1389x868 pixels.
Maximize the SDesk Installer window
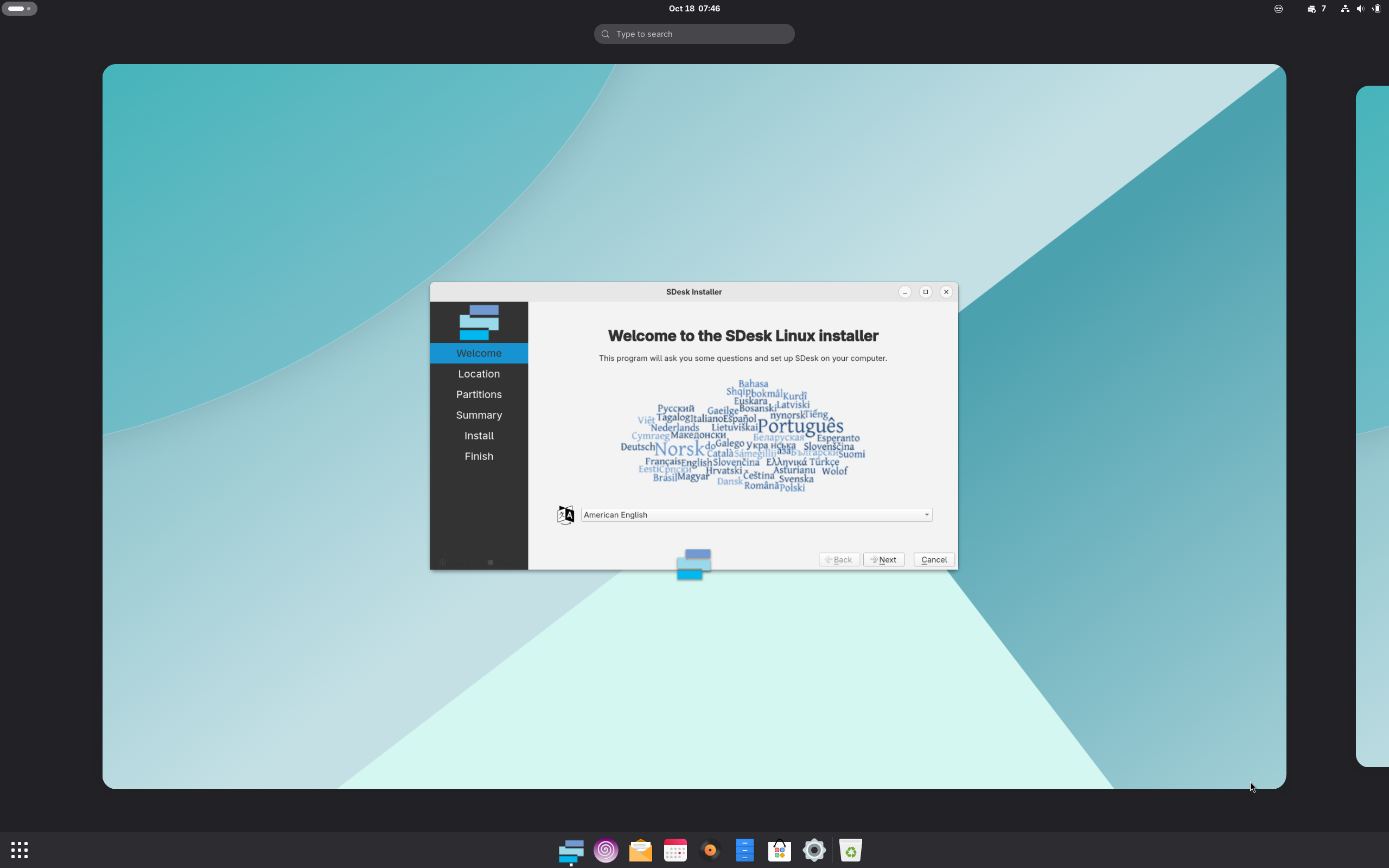925,292
